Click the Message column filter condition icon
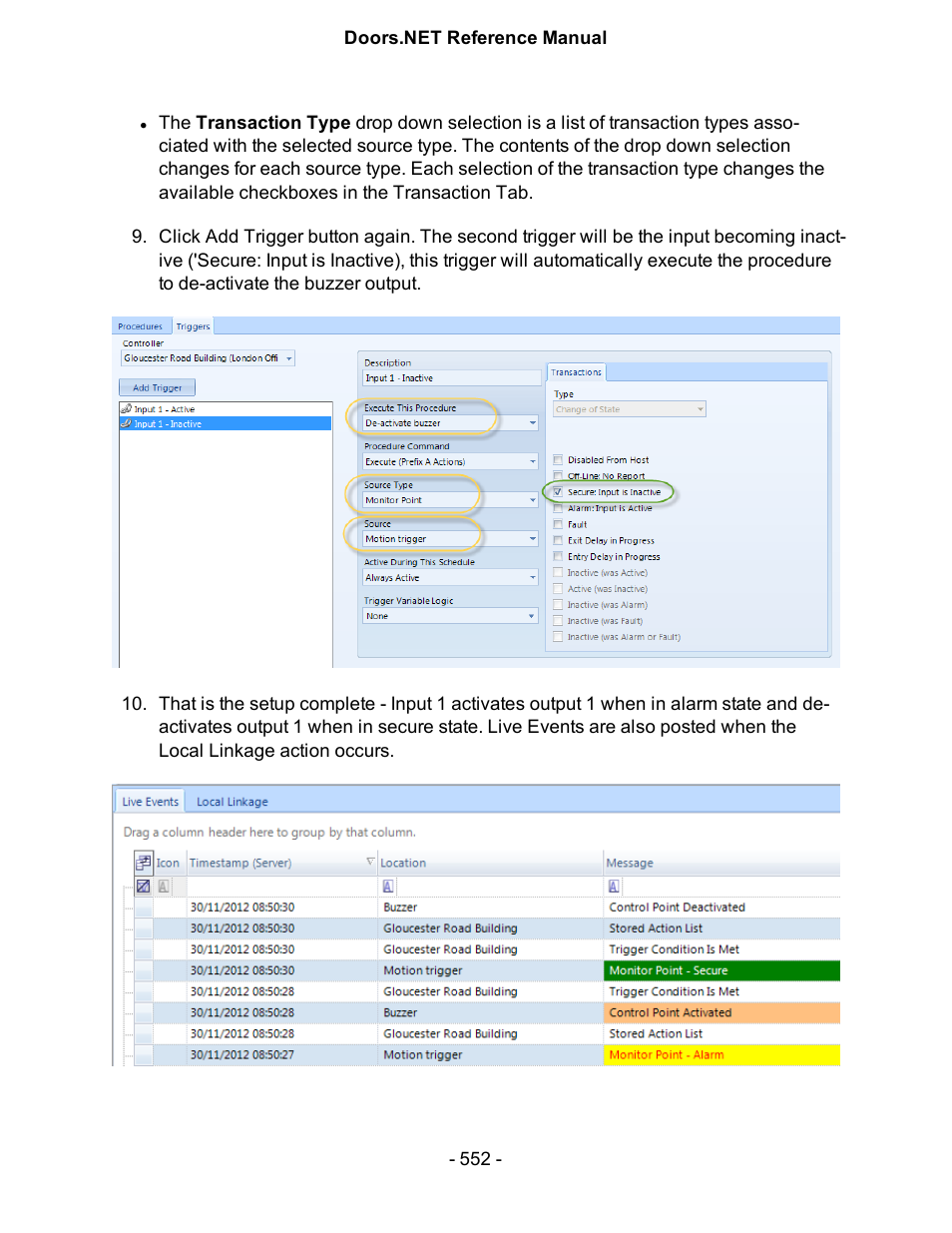Viewport: 952px width, 1233px height. coord(614,886)
